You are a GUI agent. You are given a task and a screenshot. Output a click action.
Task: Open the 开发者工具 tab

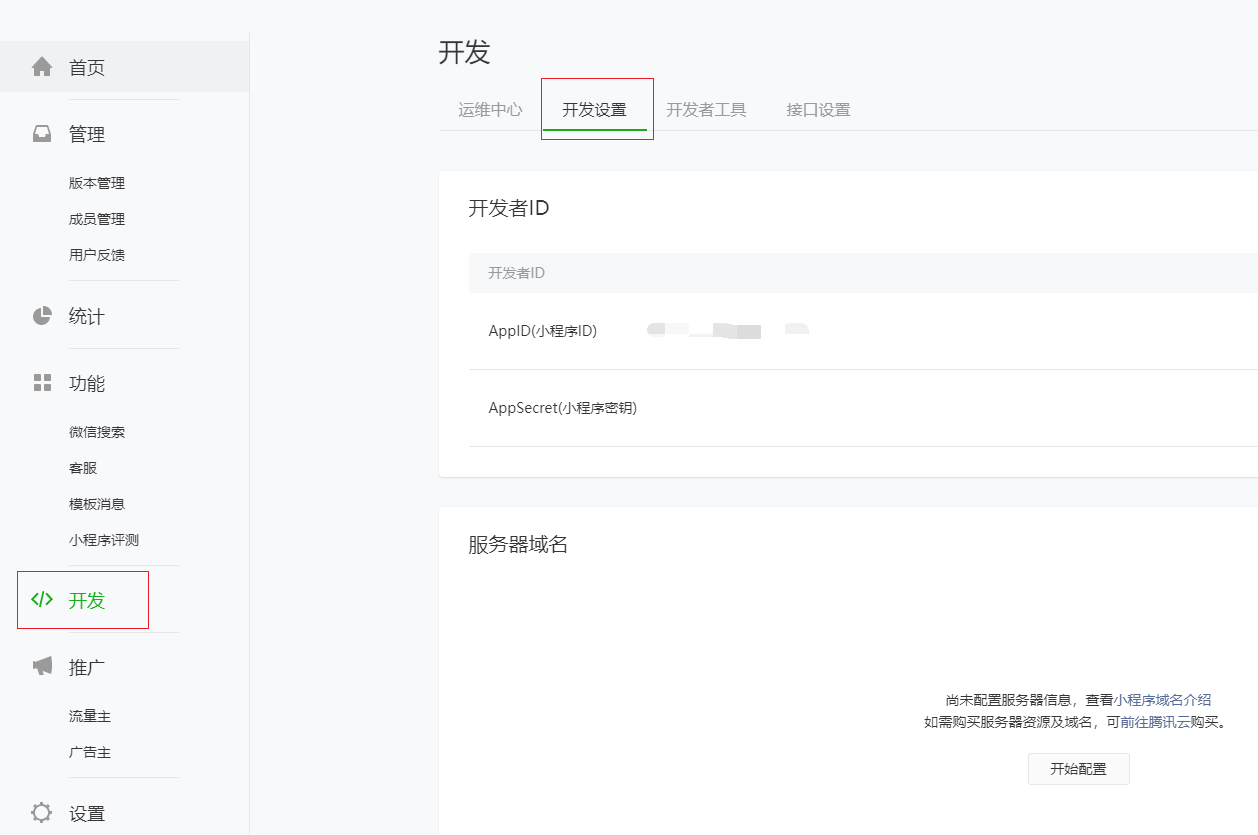pyautogui.click(x=706, y=110)
